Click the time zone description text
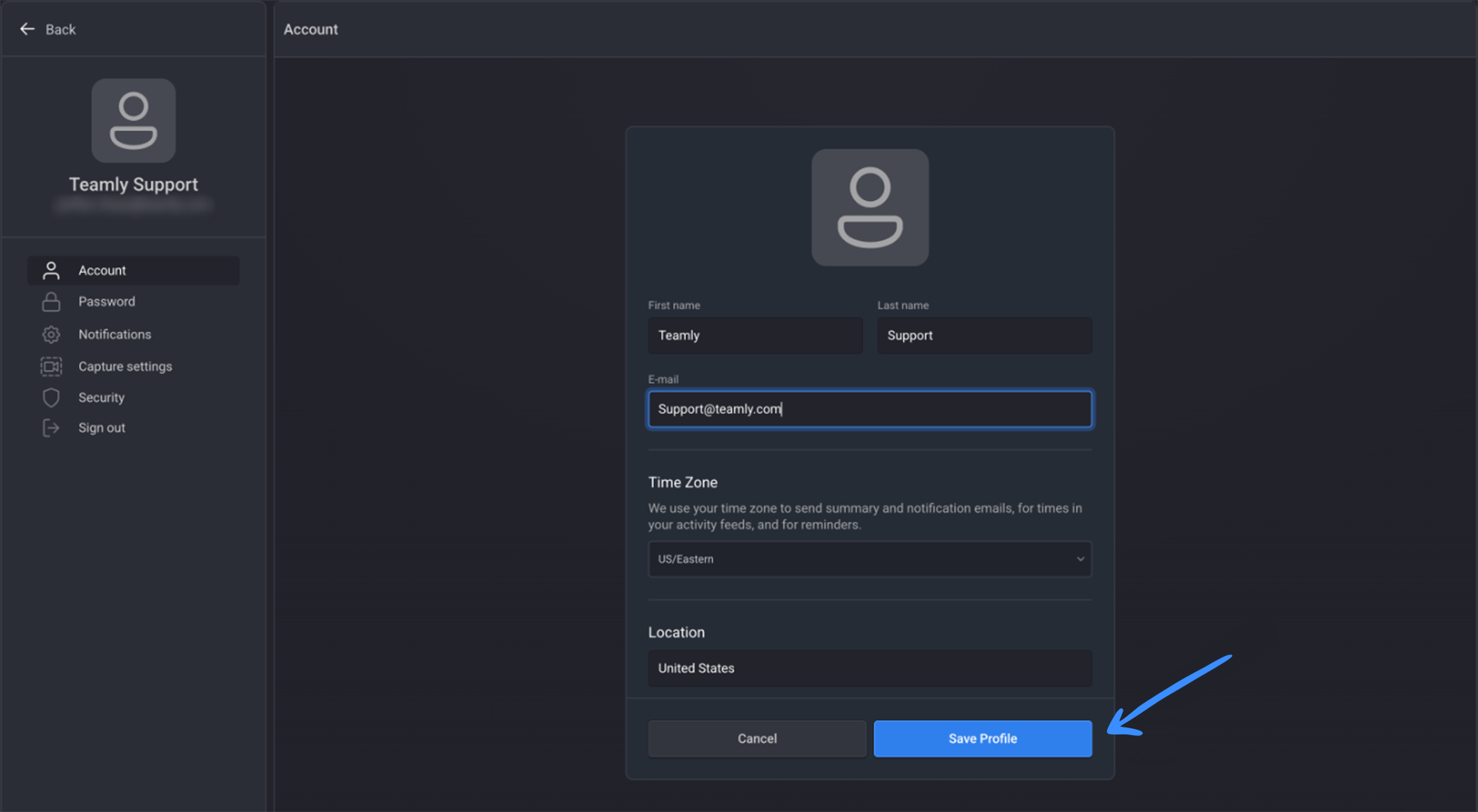 [x=865, y=517]
